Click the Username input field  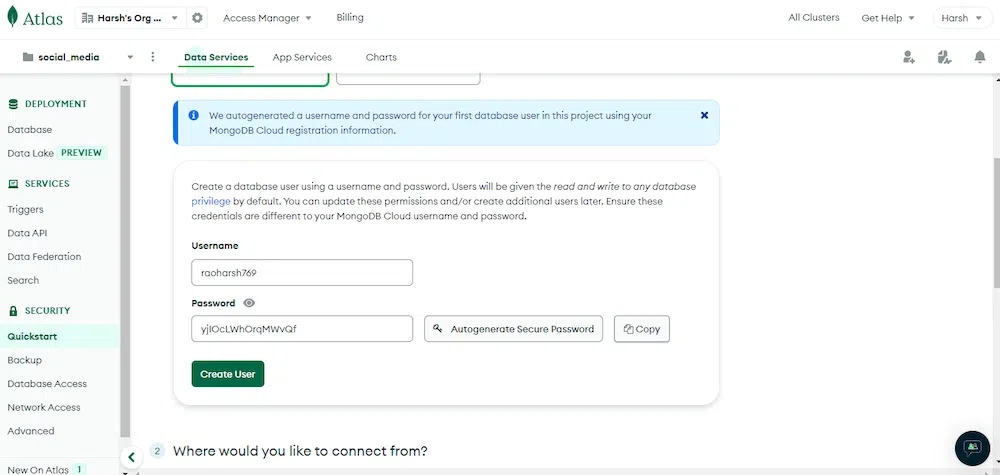click(302, 273)
